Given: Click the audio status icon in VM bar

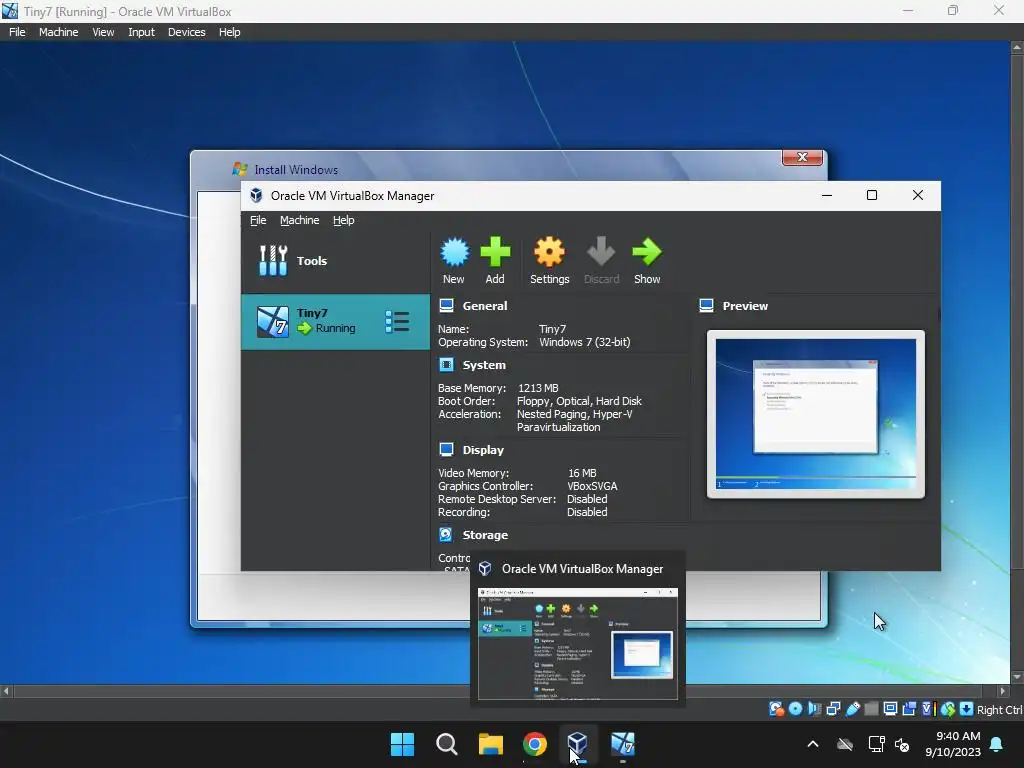Looking at the screenshot, I should pyautogui.click(x=814, y=709).
